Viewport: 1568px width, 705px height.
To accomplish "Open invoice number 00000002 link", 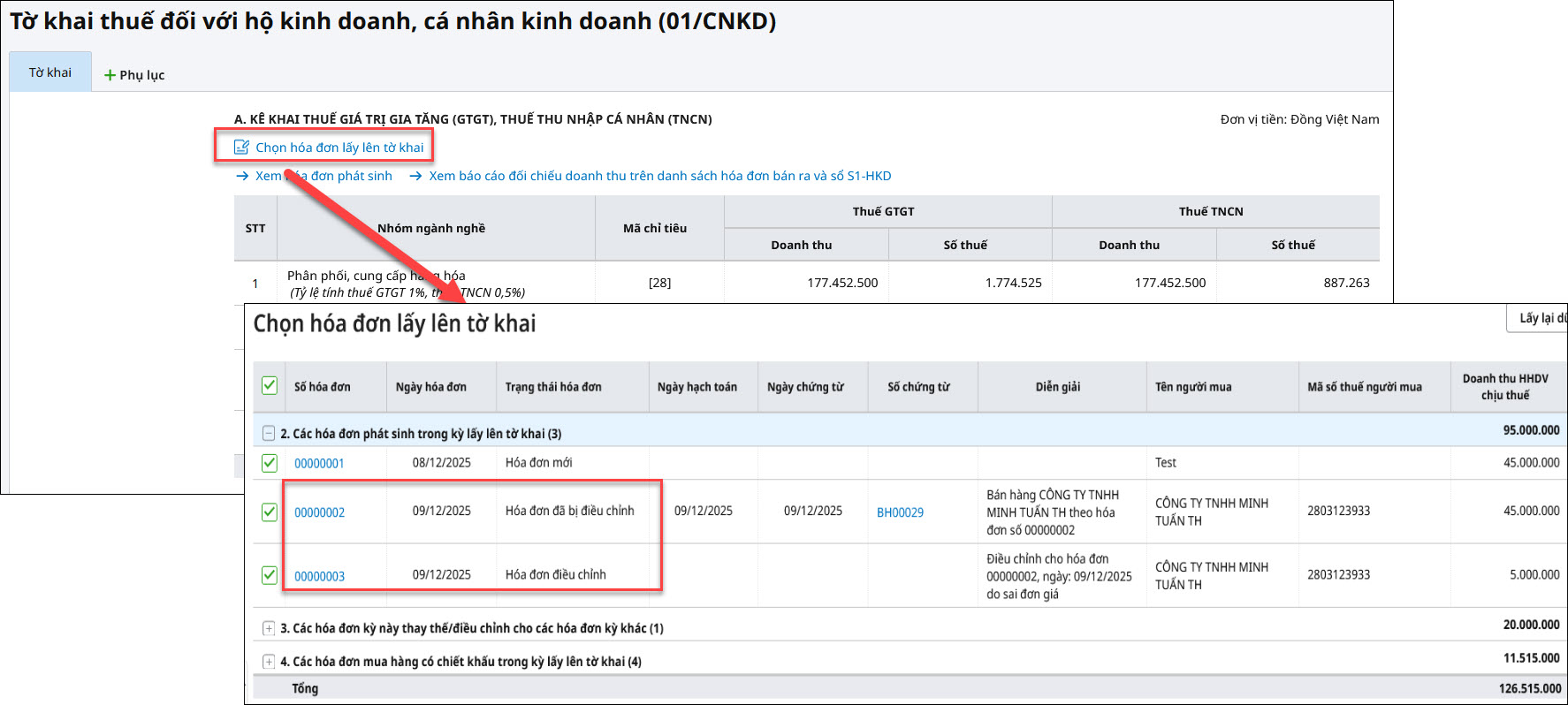I will [319, 512].
